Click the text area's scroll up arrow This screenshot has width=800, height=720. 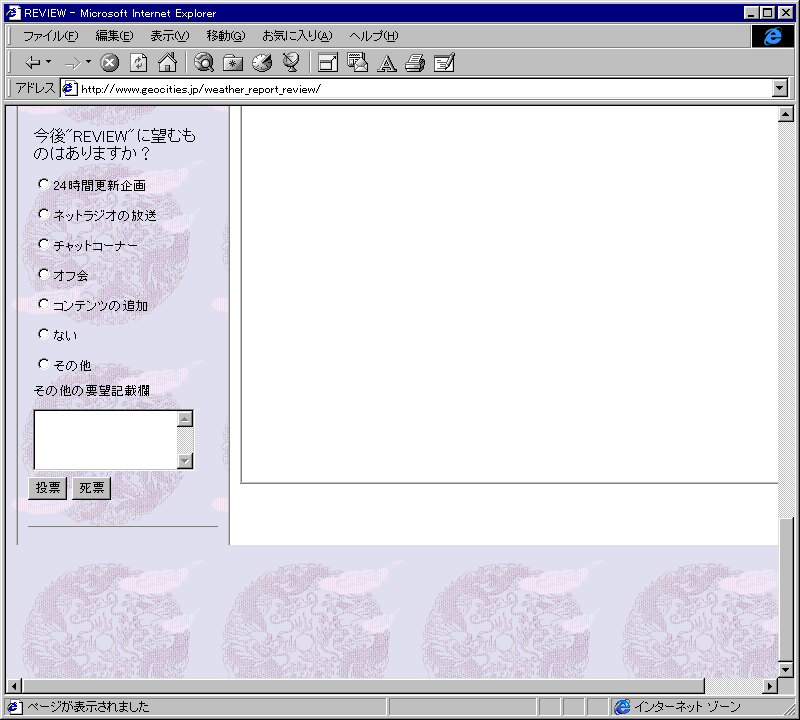click(x=185, y=419)
